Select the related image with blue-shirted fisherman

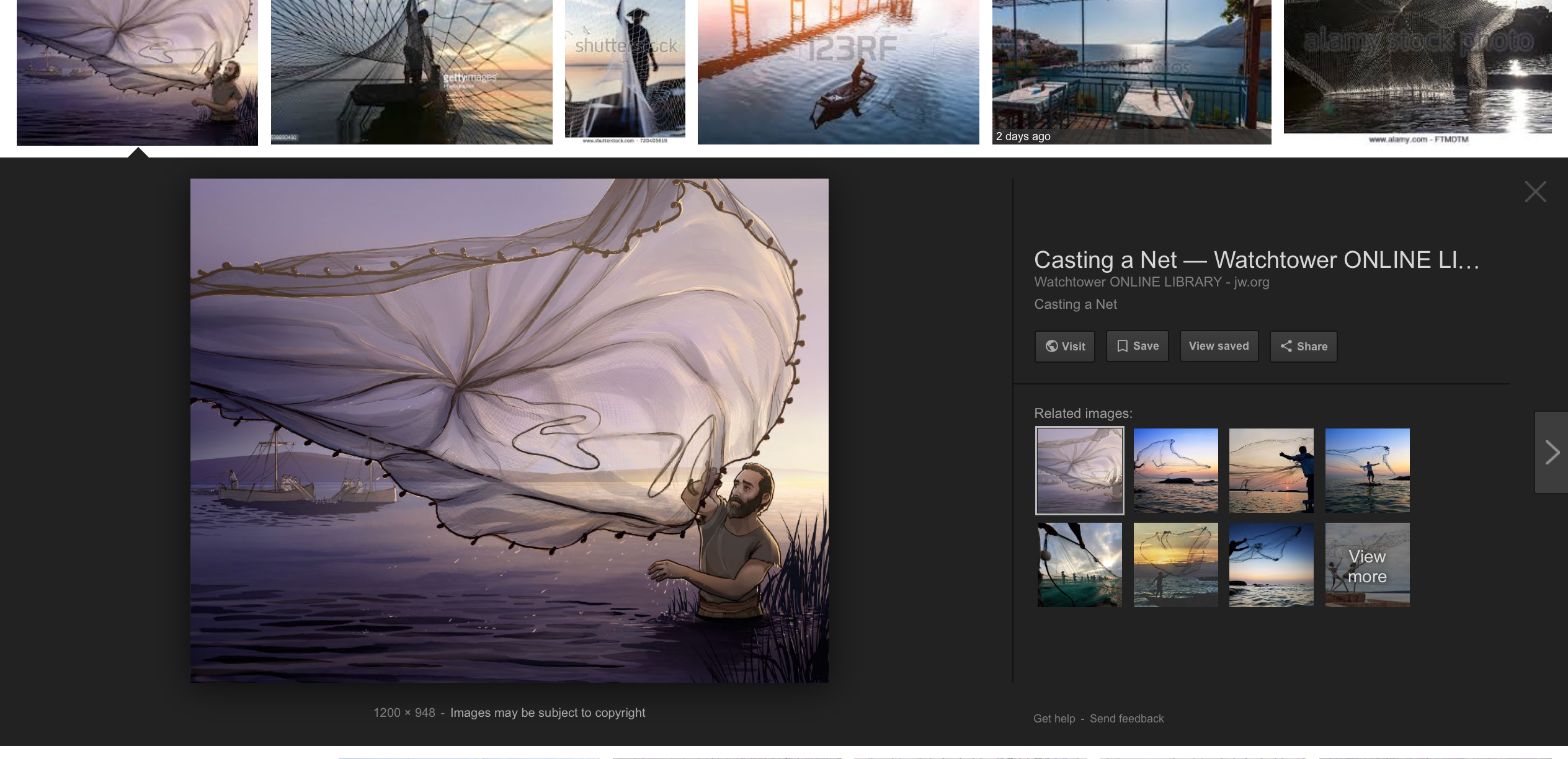pos(1271,471)
